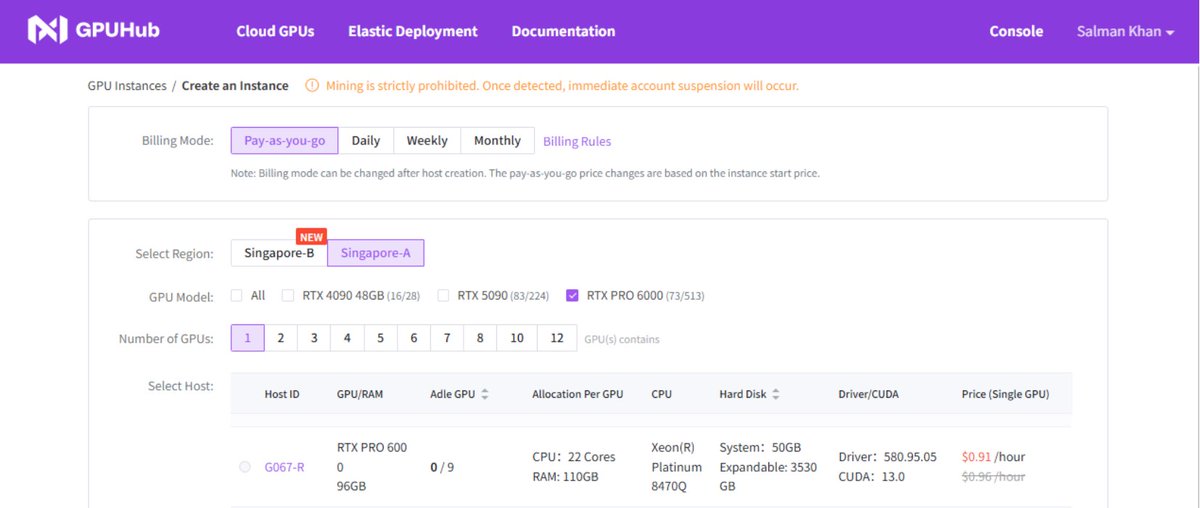The image size is (1200, 508).
Task: Click the 0 / 9 idle GPU value
Action: click(x=442, y=467)
